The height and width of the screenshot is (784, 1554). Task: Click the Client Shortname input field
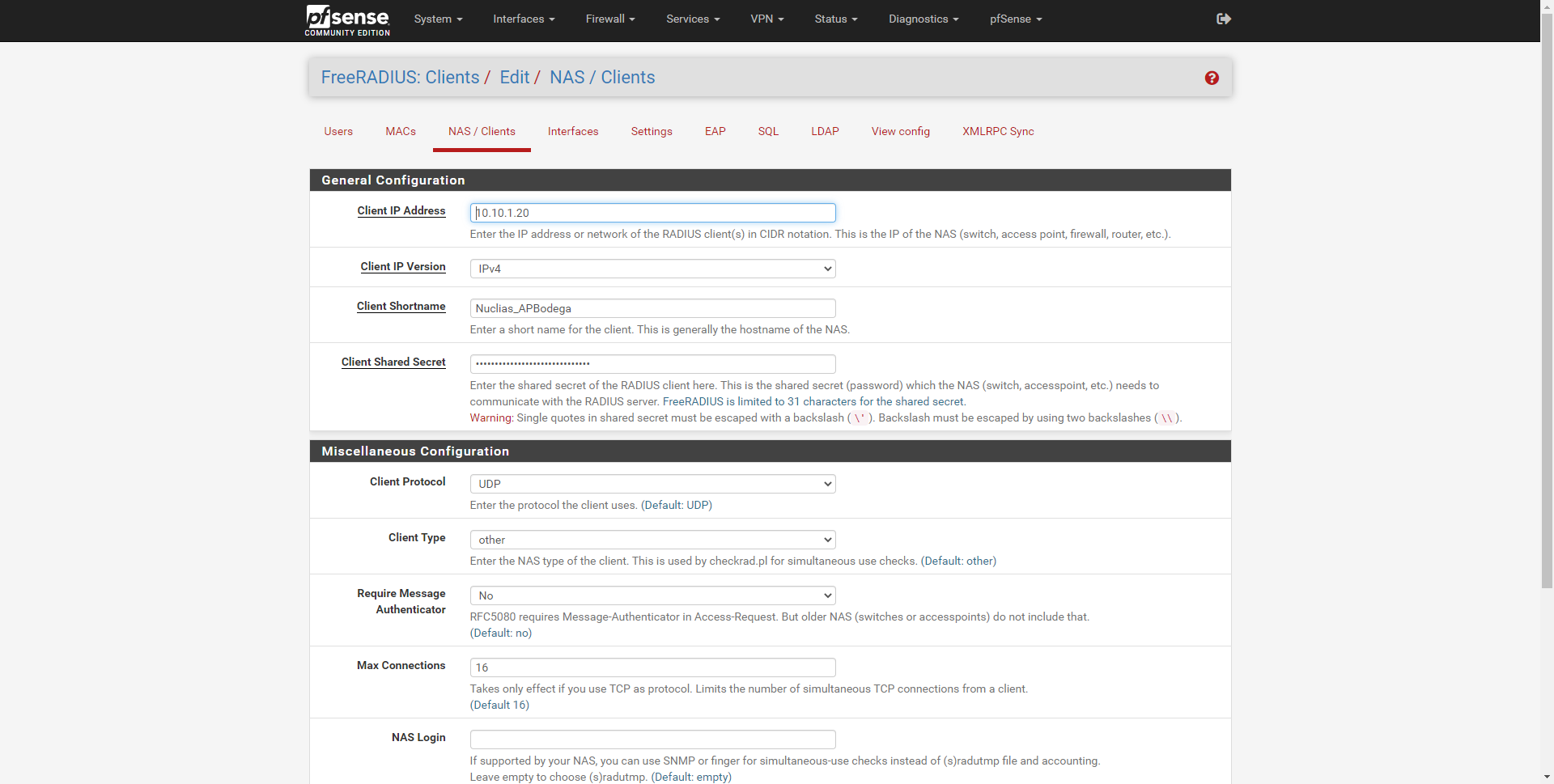pyautogui.click(x=652, y=308)
